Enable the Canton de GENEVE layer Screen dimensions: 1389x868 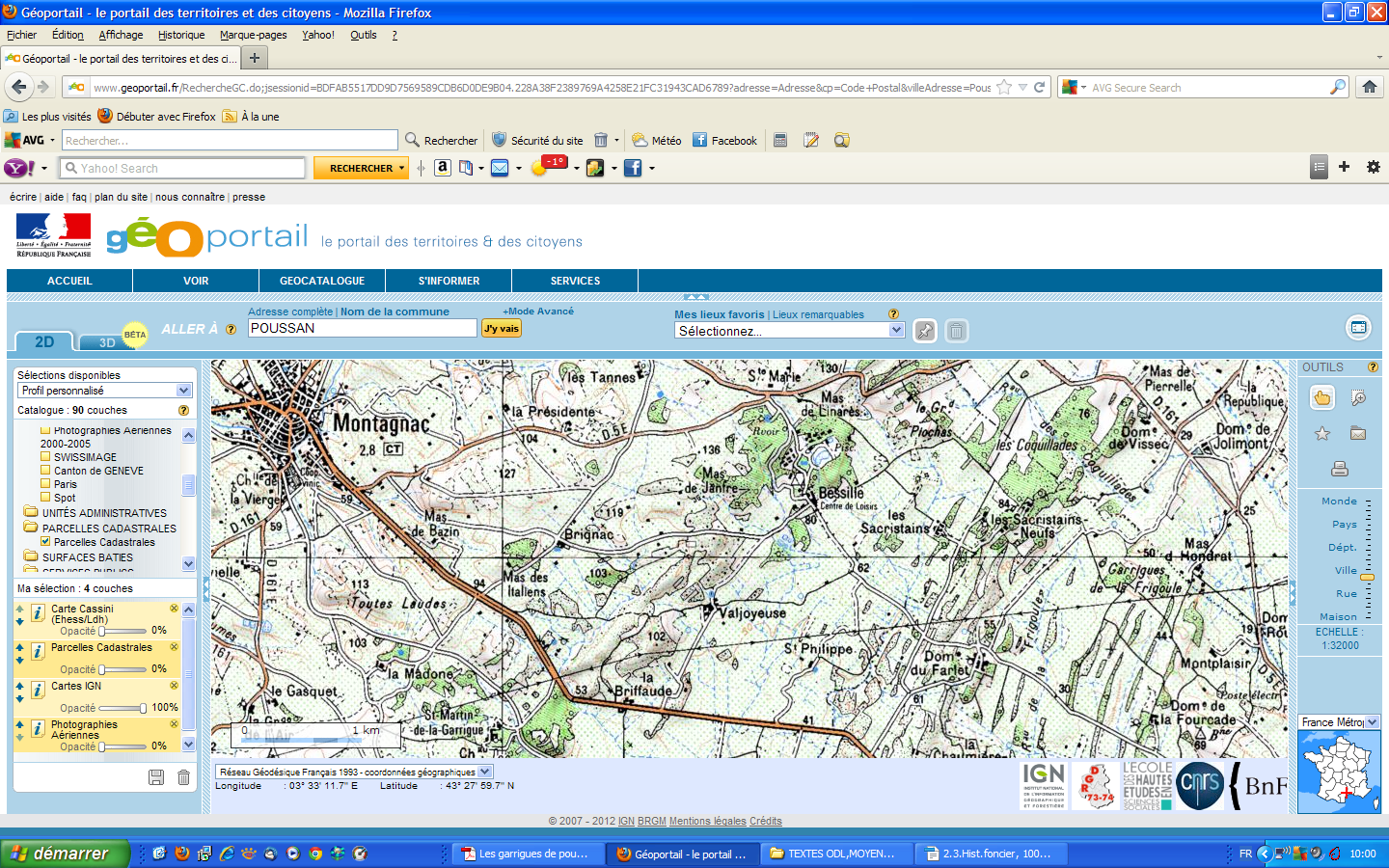point(45,471)
